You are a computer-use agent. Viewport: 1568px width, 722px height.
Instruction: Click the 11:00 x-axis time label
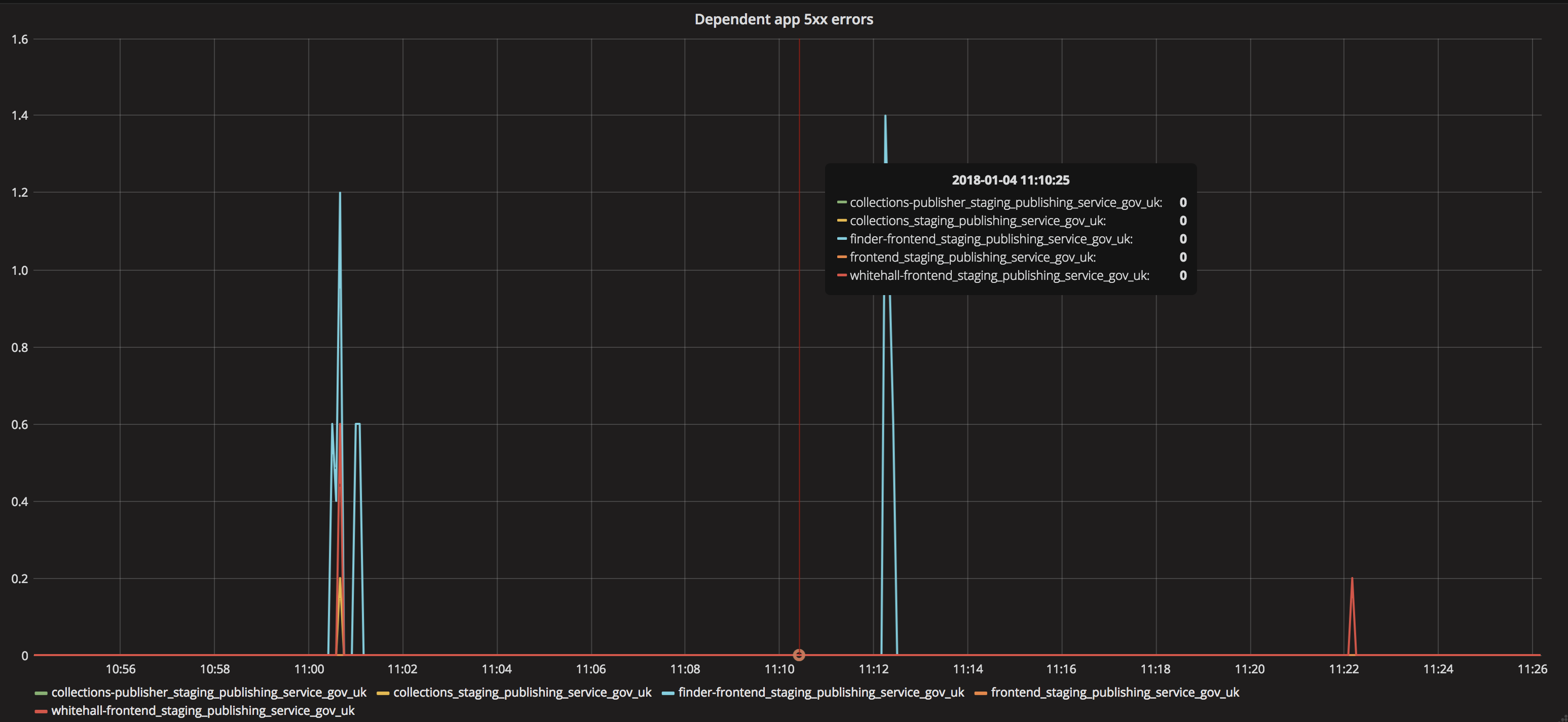pos(309,669)
